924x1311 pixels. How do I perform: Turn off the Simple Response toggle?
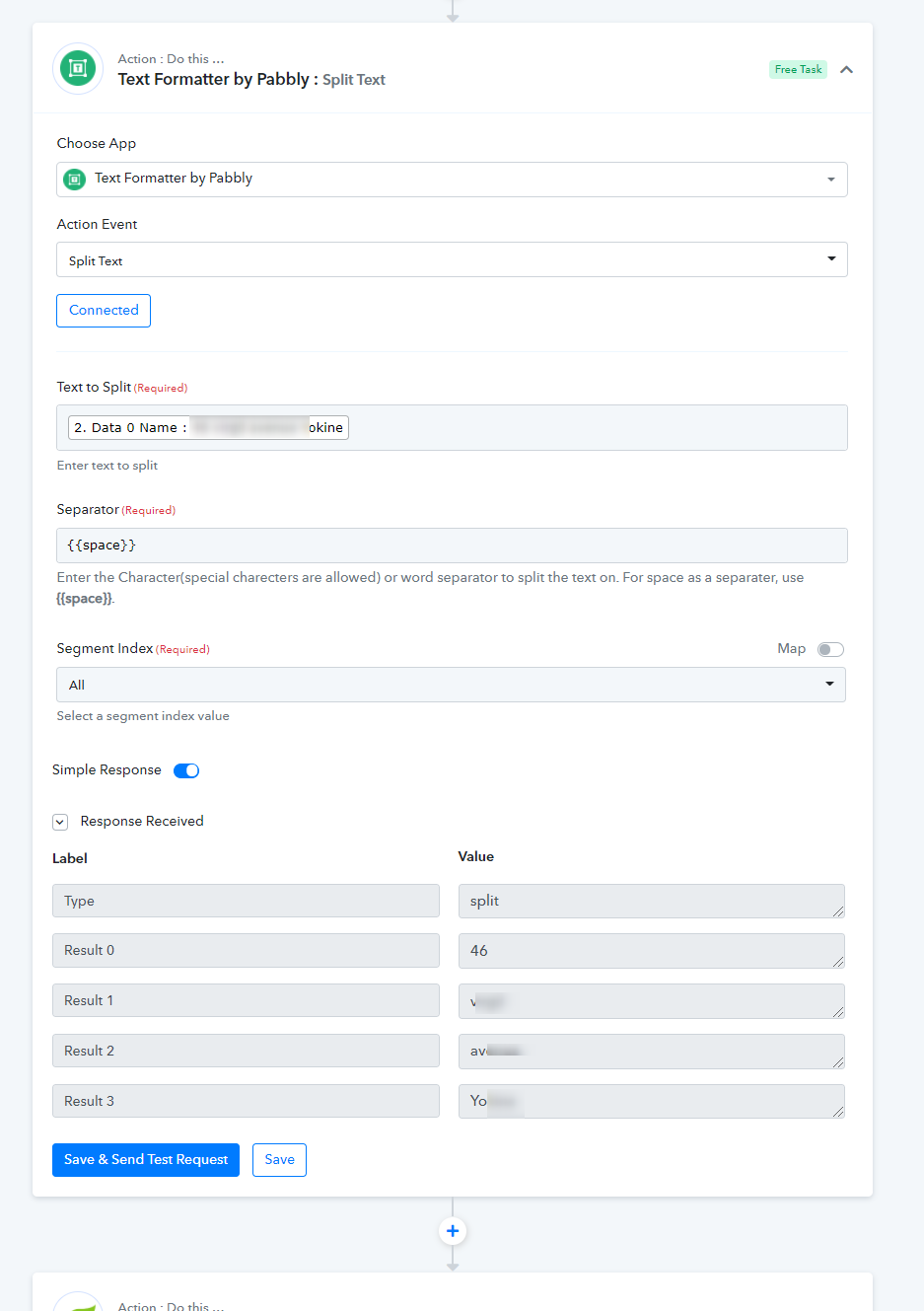tap(186, 770)
